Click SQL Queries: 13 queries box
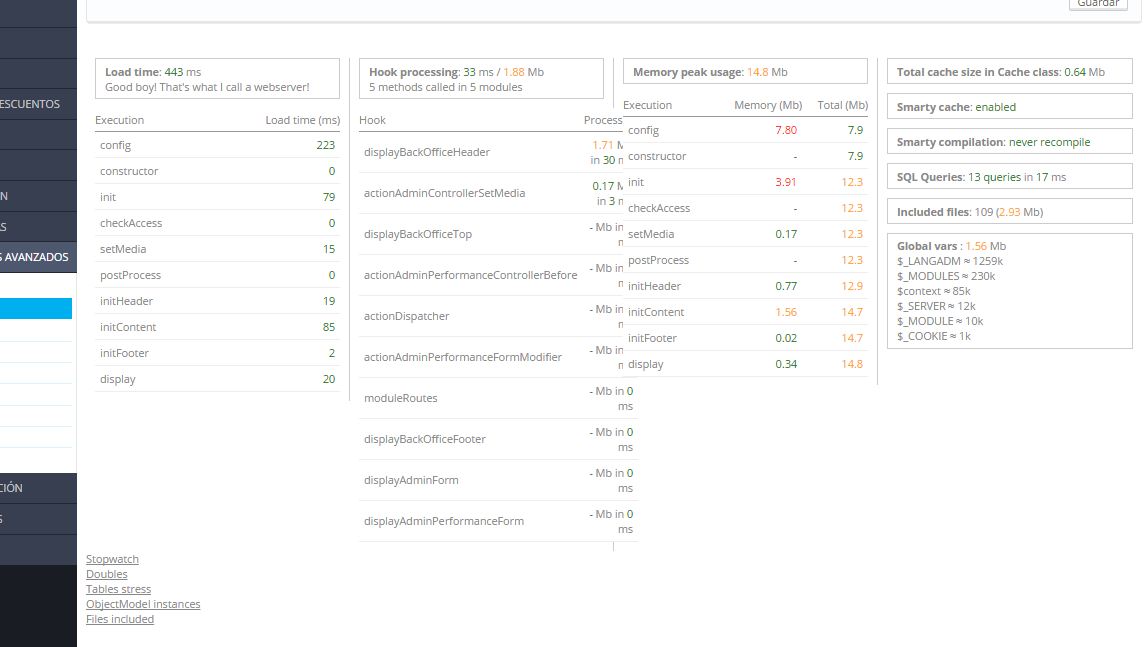The width and height of the screenshot is (1148, 647). coord(1010,177)
